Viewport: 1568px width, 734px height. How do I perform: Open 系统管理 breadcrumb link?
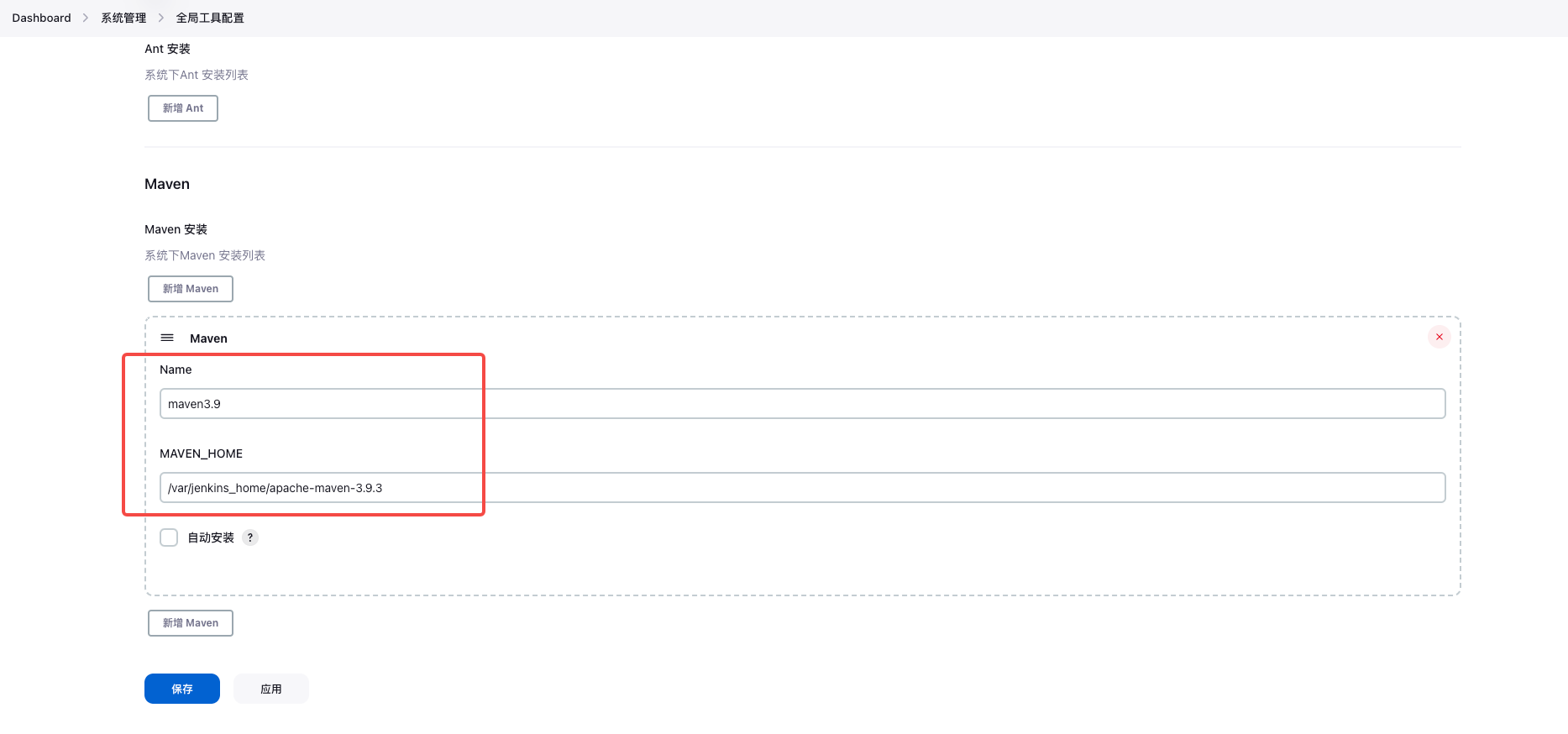(x=123, y=18)
